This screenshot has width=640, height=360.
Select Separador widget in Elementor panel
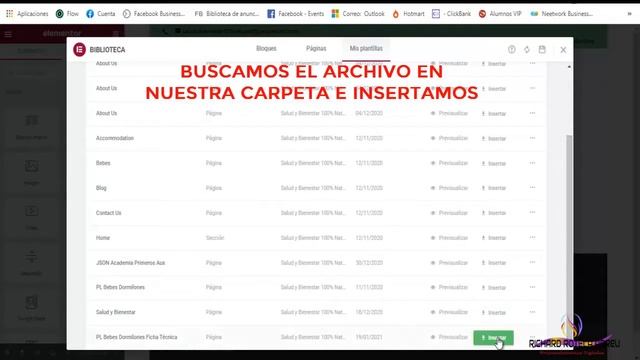(31, 262)
